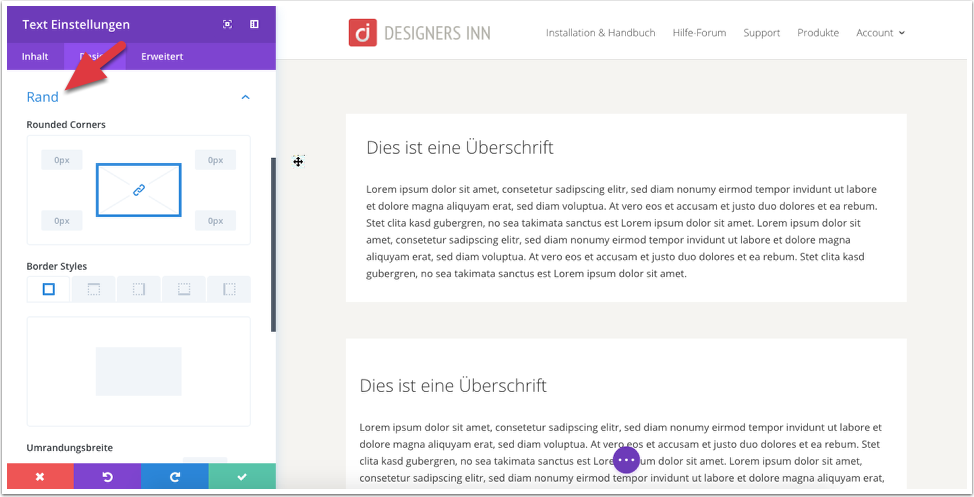974x497 pixels.
Task: Click the snap modal to sidebar icon
Action: 254,24
